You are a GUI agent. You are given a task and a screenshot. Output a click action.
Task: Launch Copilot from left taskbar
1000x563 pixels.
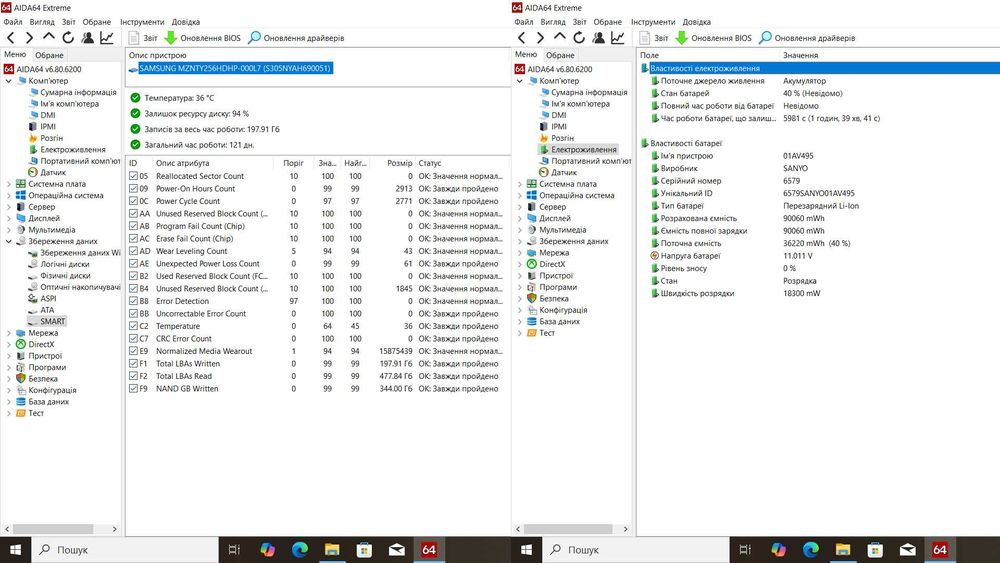[267, 550]
